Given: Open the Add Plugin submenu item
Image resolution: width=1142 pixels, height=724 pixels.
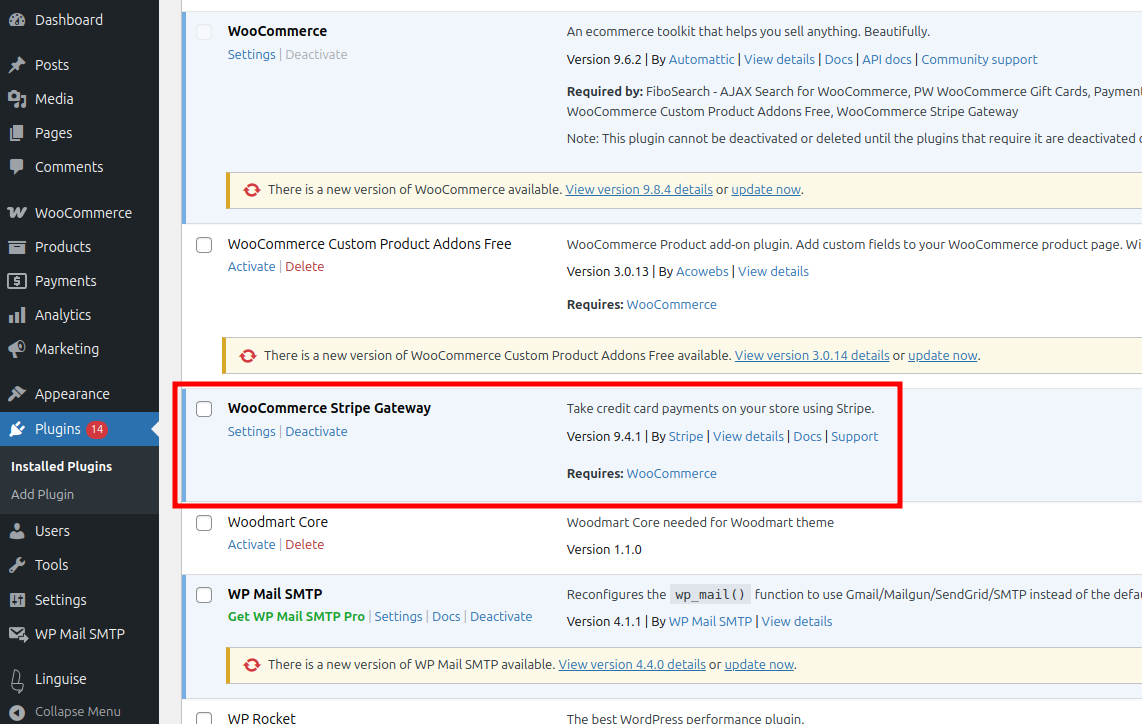Looking at the screenshot, I should [42, 495].
